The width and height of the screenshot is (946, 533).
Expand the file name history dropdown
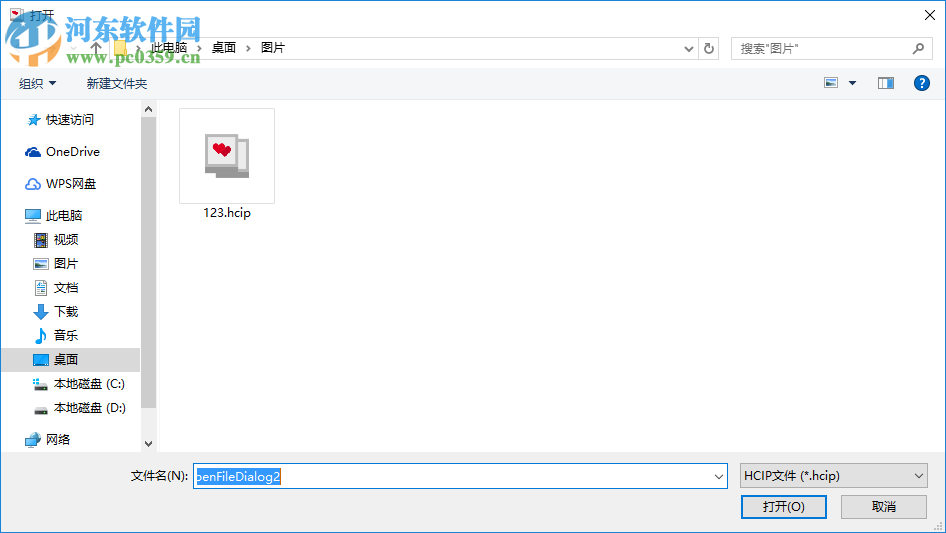(719, 476)
